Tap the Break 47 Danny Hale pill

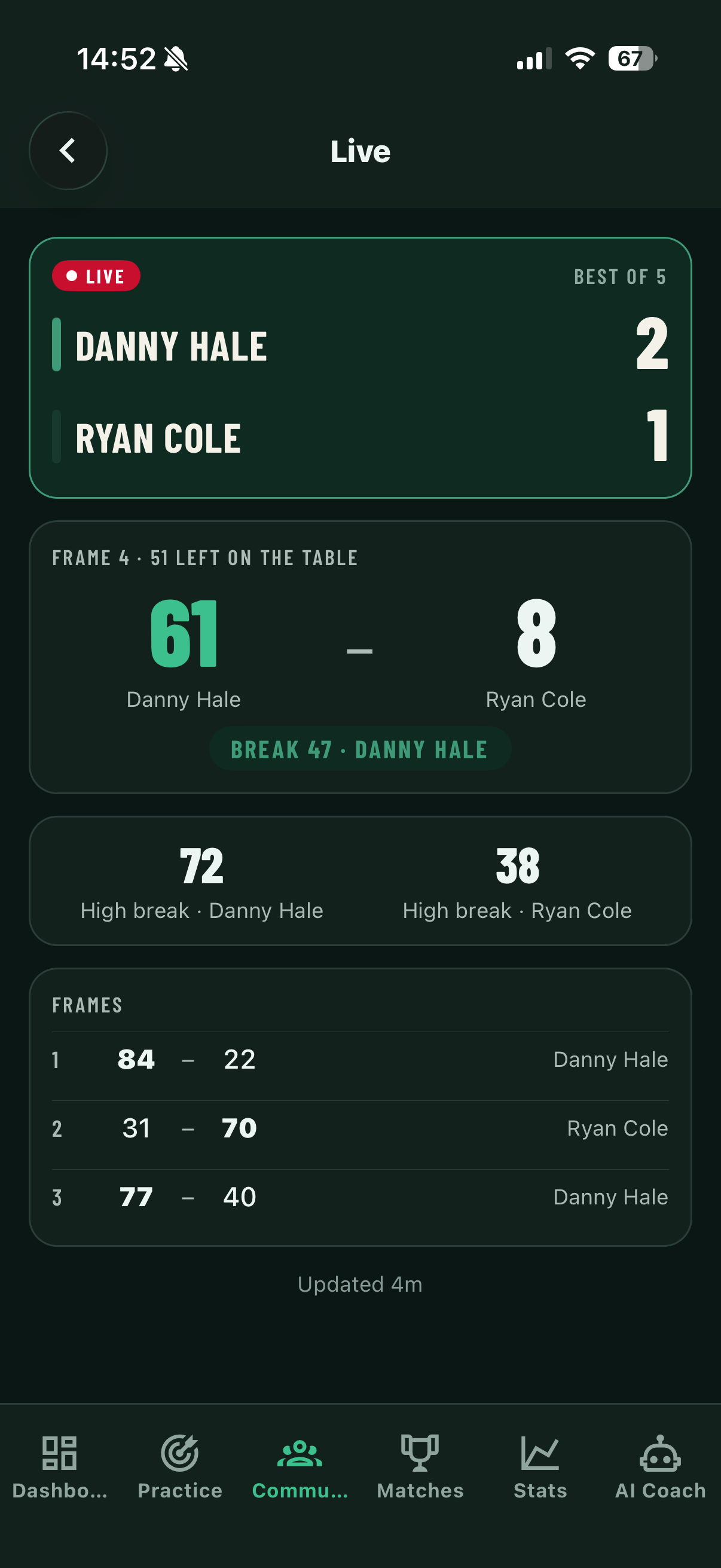click(x=360, y=749)
